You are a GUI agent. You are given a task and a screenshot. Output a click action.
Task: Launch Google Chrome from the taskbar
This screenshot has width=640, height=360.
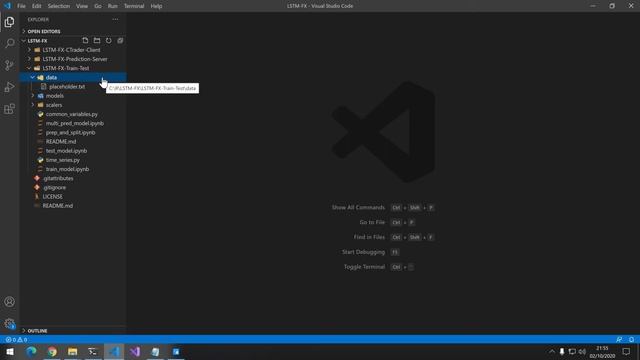[x=52, y=351]
